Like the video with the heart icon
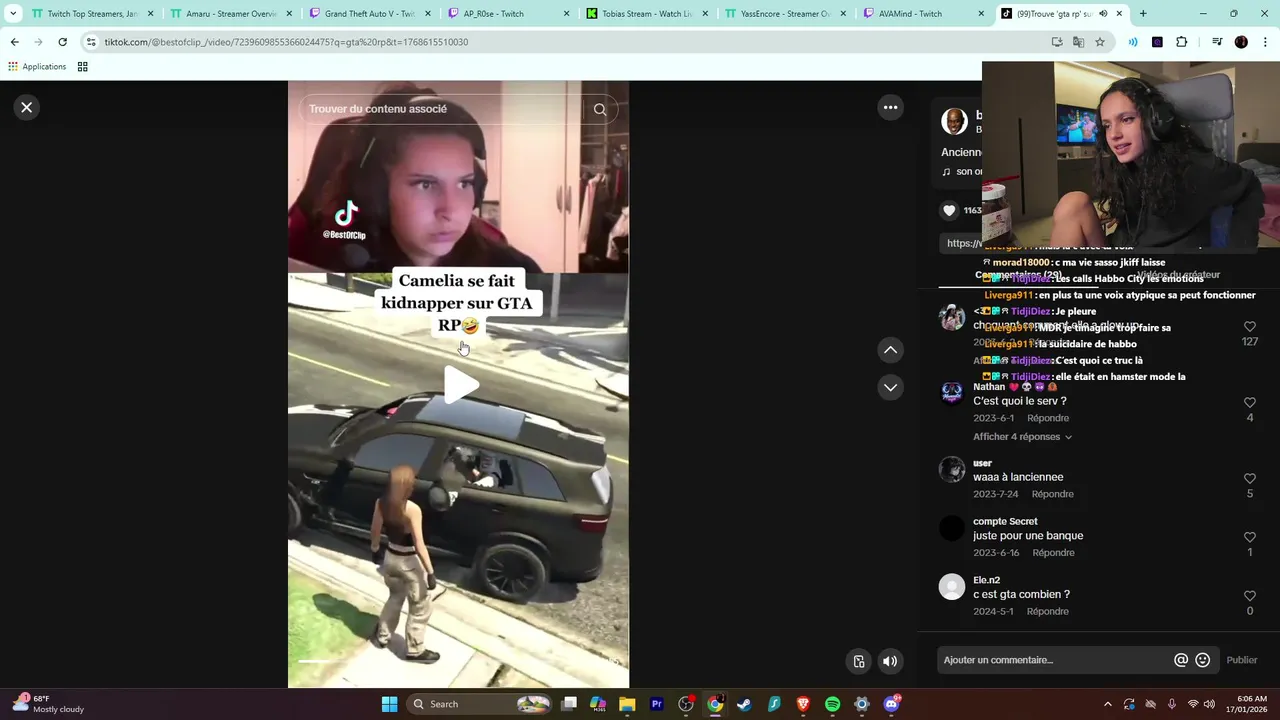 (949, 210)
